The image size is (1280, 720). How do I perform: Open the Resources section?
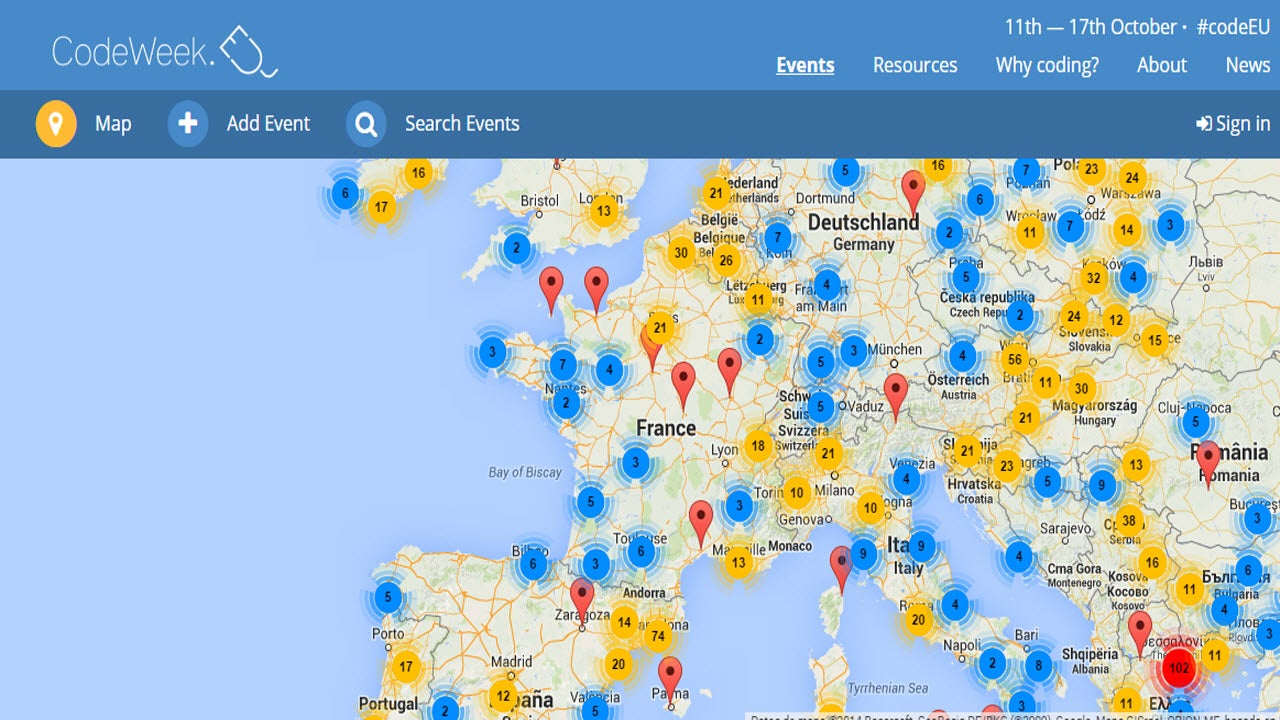tap(915, 64)
